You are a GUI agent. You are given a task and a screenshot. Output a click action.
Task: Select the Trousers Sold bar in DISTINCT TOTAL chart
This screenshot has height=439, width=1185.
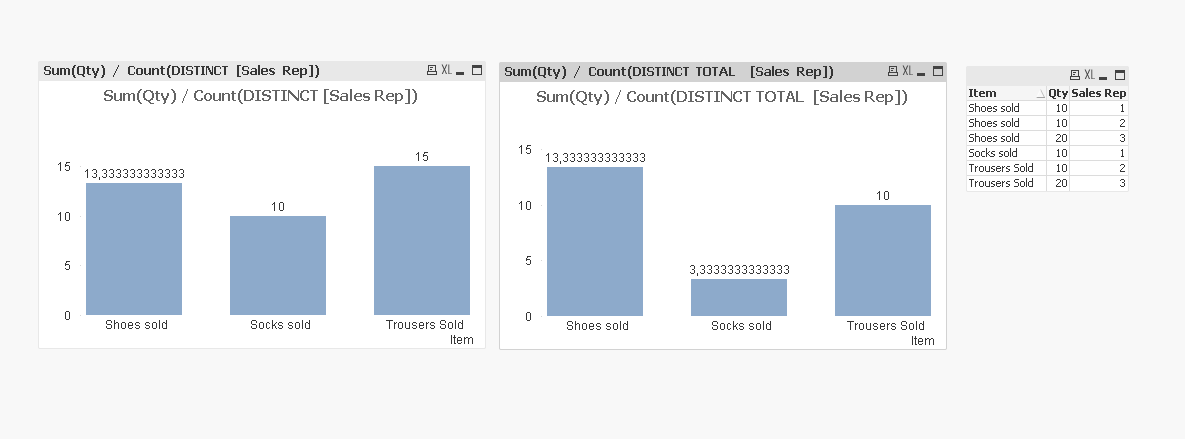click(x=883, y=260)
